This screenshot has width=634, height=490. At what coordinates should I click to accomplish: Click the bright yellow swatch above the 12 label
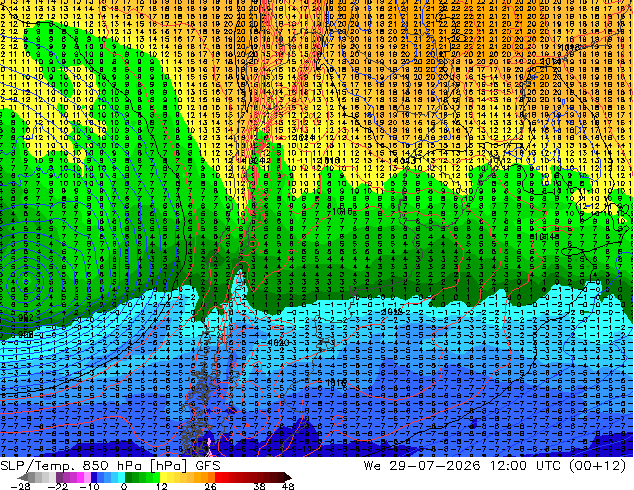point(163,477)
